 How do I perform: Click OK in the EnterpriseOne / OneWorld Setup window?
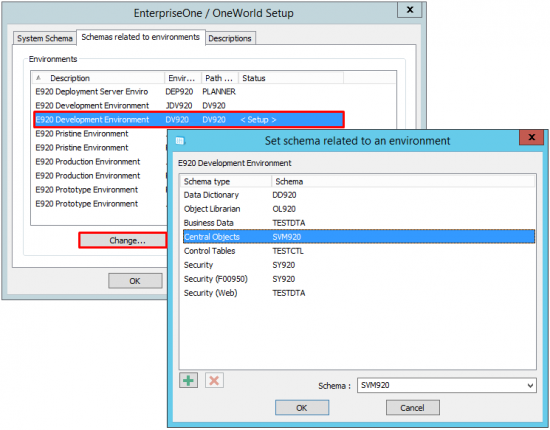click(135, 281)
